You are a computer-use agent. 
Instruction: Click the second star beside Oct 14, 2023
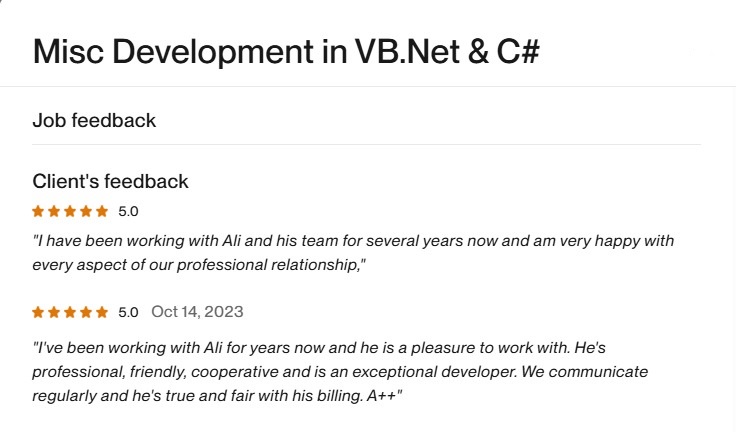click(x=54, y=312)
